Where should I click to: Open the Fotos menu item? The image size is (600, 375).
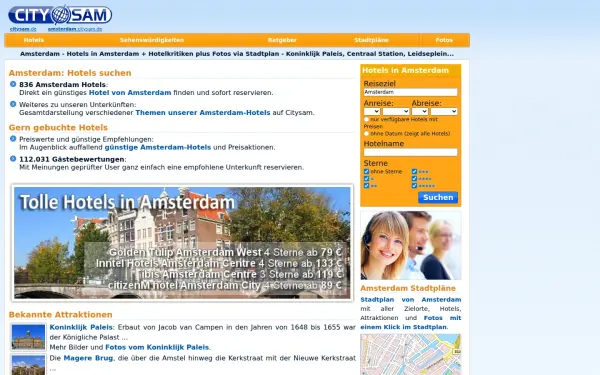coord(444,40)
